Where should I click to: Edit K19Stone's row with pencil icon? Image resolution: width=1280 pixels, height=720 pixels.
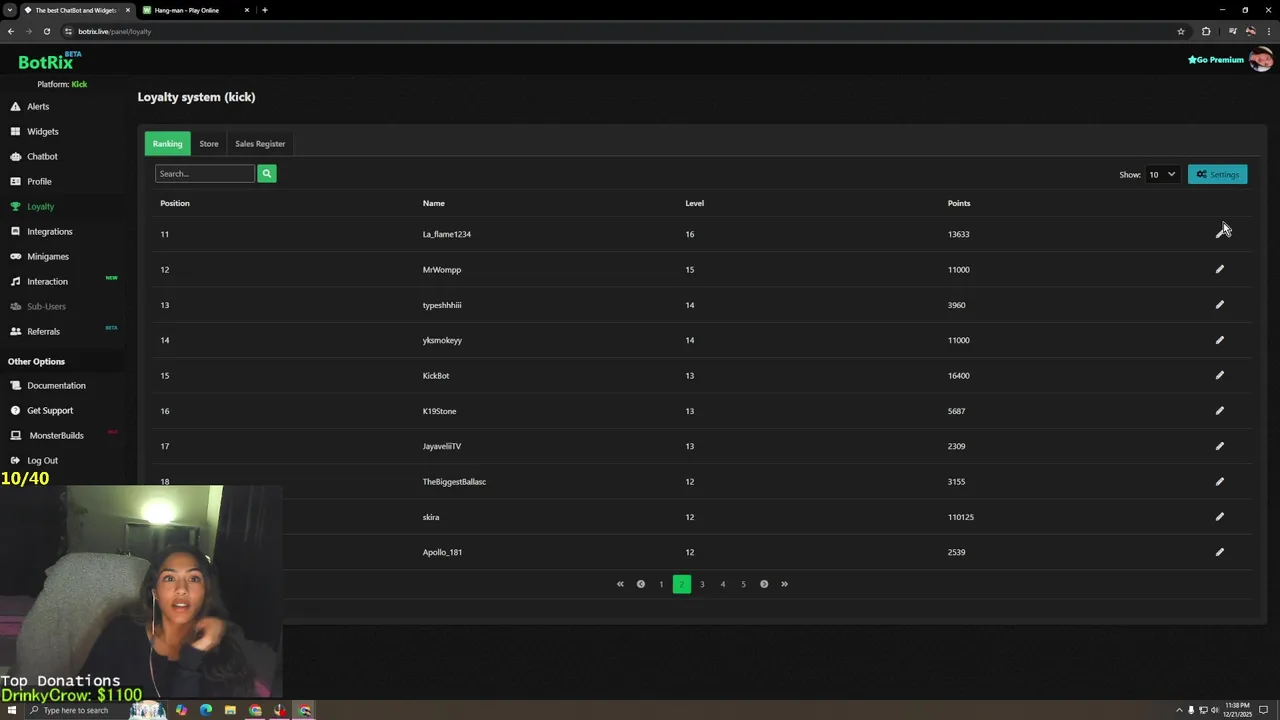click(1219, 411)
